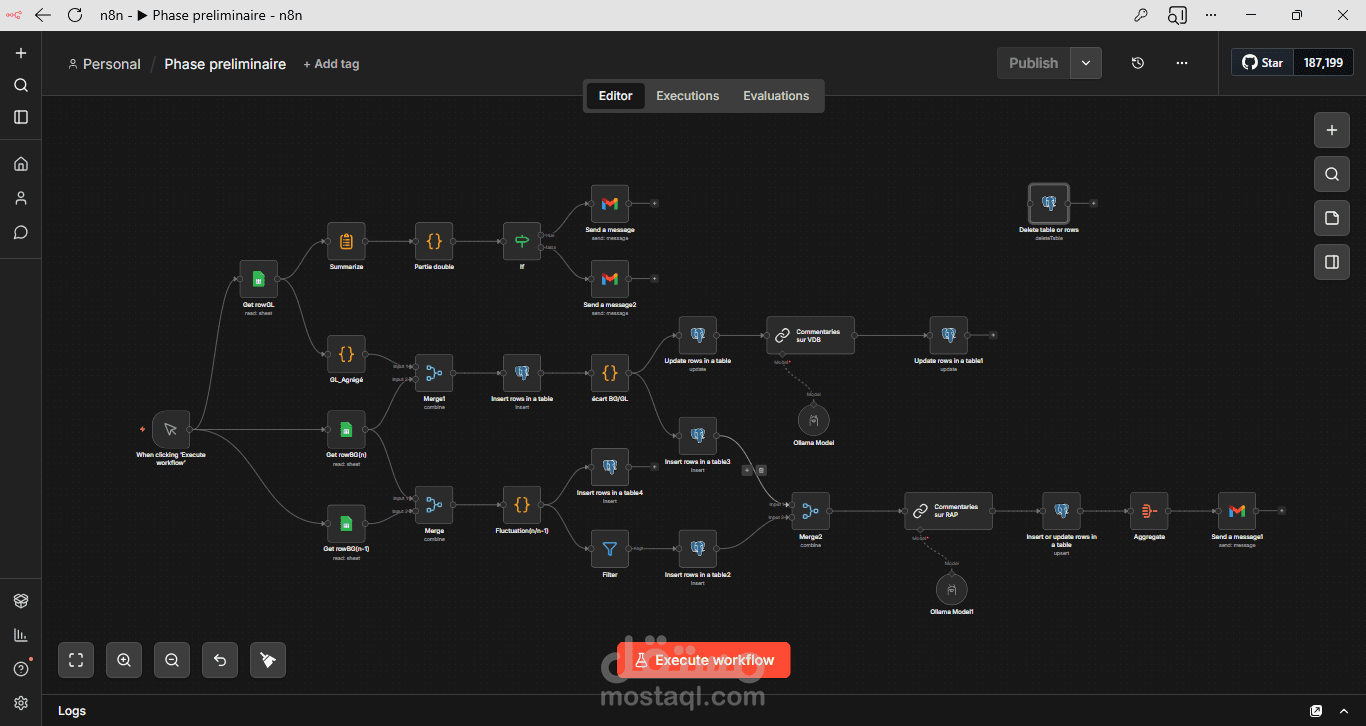Select Delete table or rows node
Image resolution: width=1366 pixels, height=726 pixels.
point(1049,203)
